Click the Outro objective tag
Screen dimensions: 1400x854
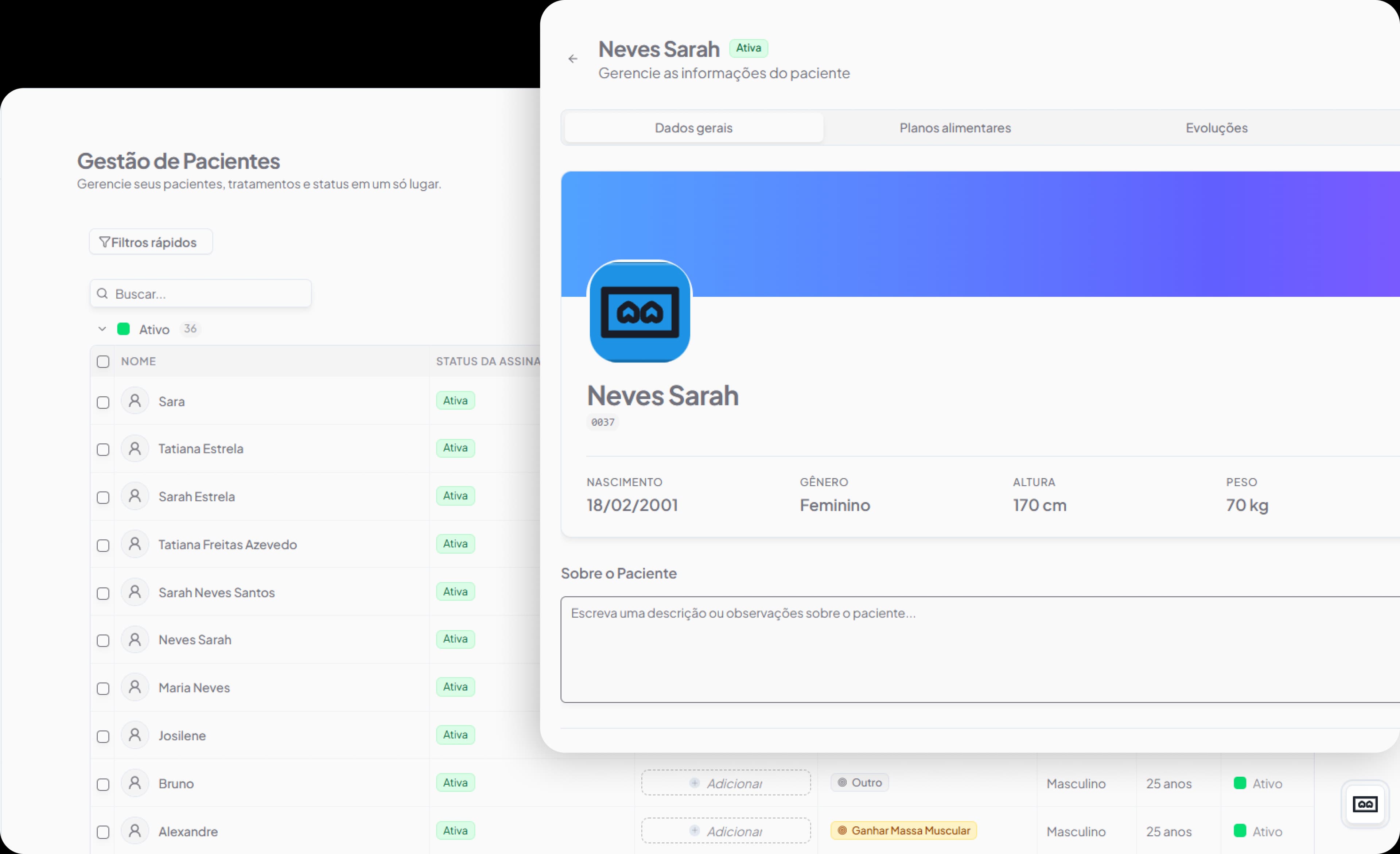click(x=860, y=783)
